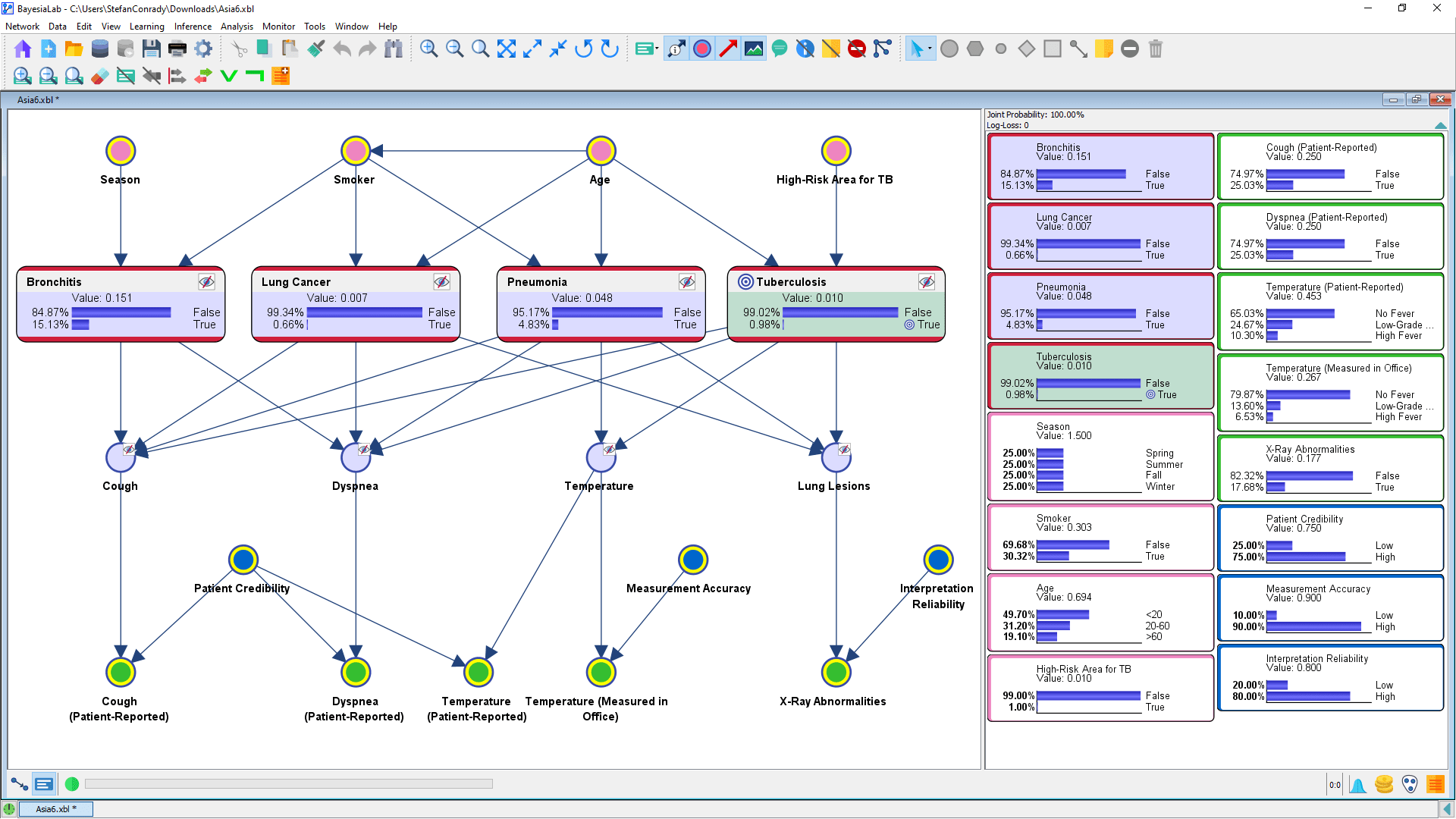Open the Inference menu

(193, 27)
